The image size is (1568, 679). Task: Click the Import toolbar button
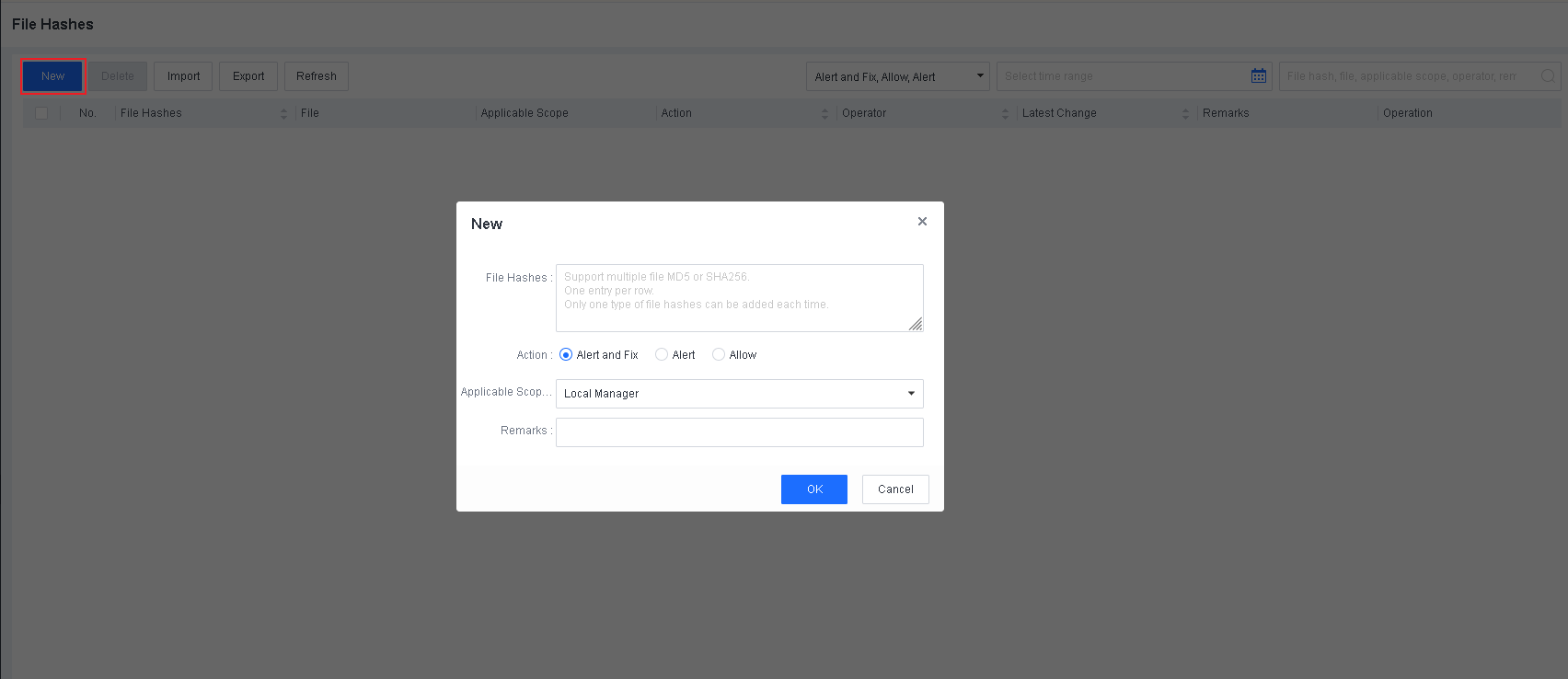[x=183, y=76]
